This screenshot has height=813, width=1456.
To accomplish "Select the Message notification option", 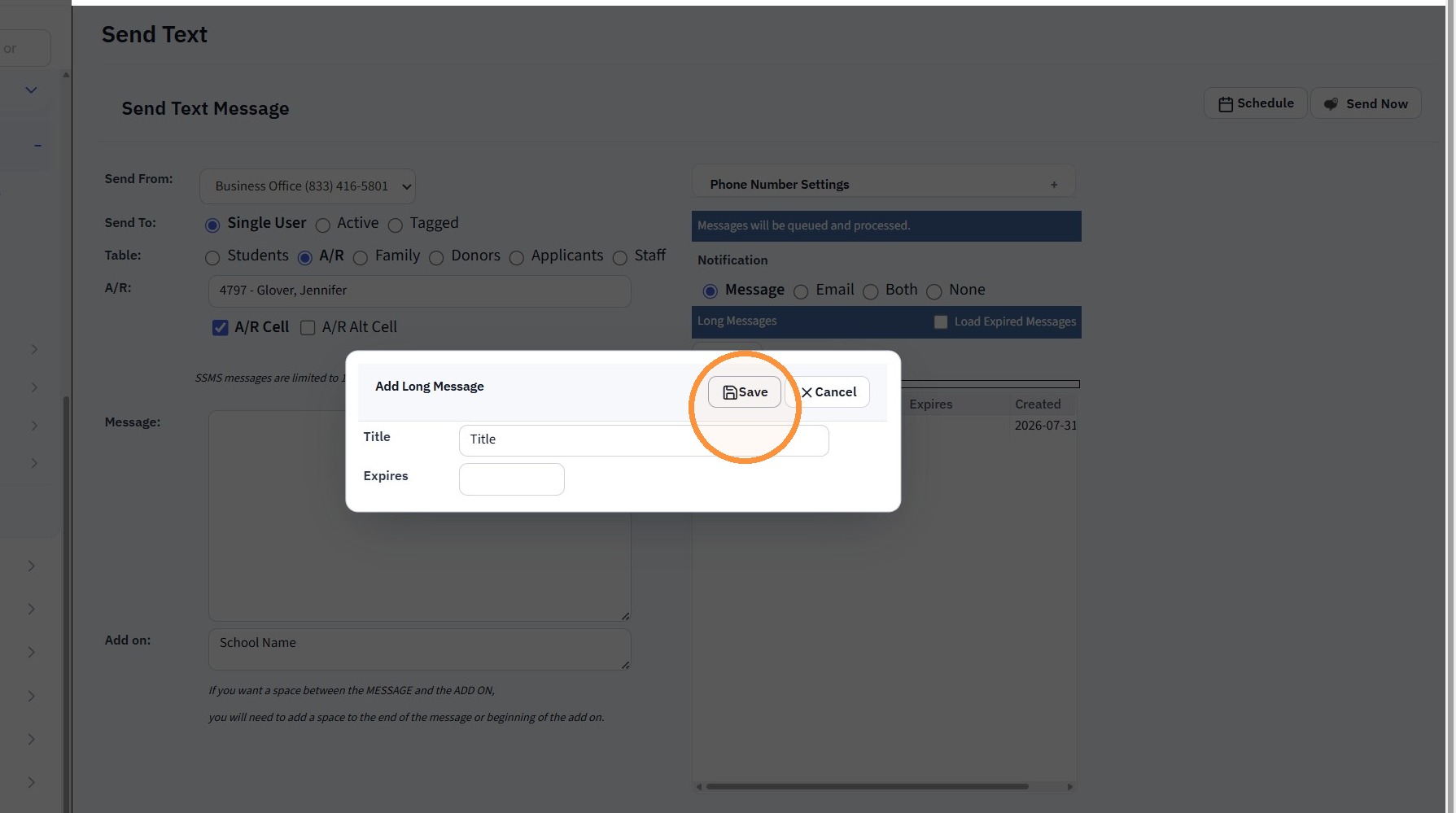I will click(x=711, y=291).
